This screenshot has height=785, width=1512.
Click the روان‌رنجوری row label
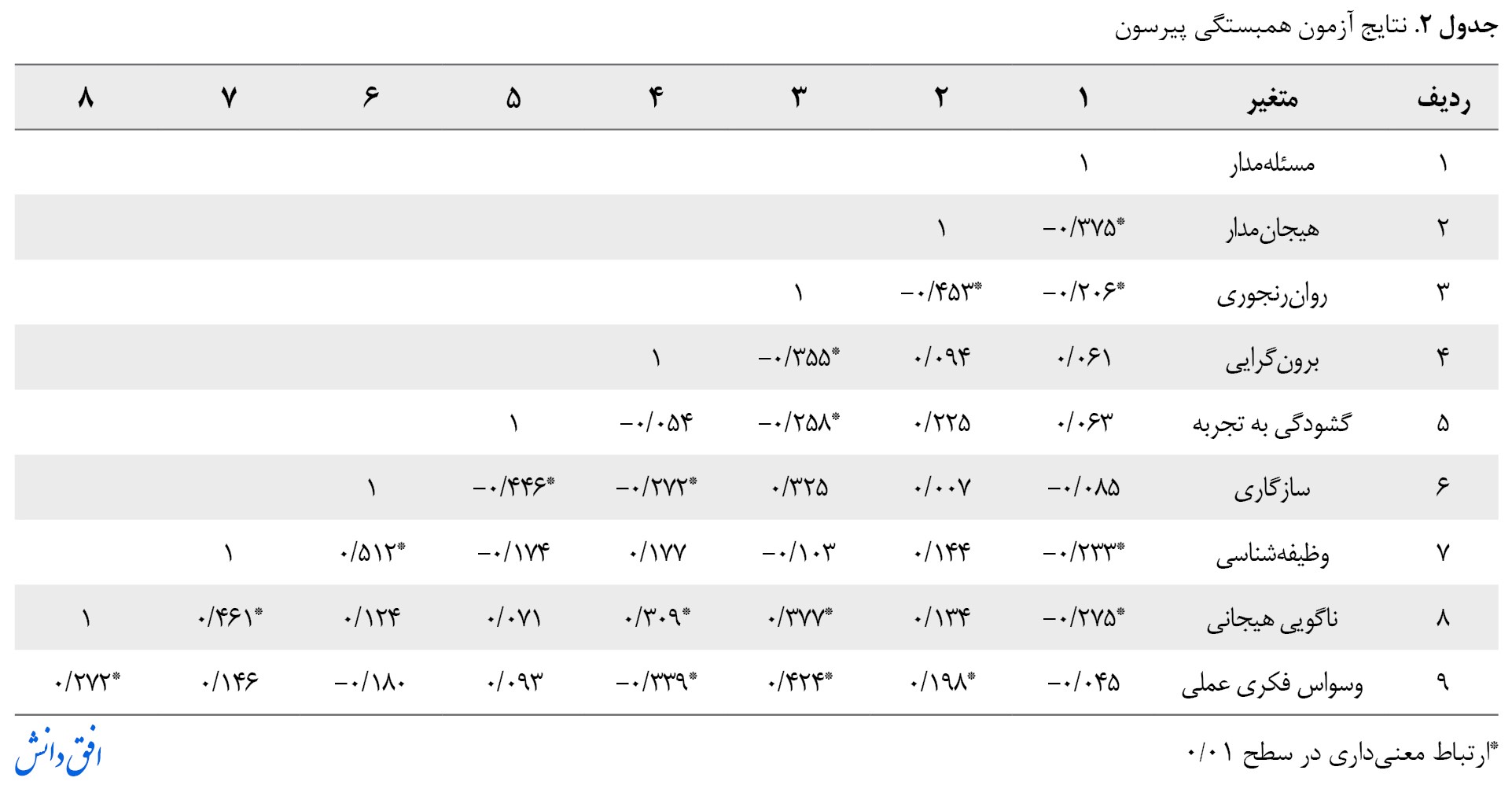(x=1272, y=294)
